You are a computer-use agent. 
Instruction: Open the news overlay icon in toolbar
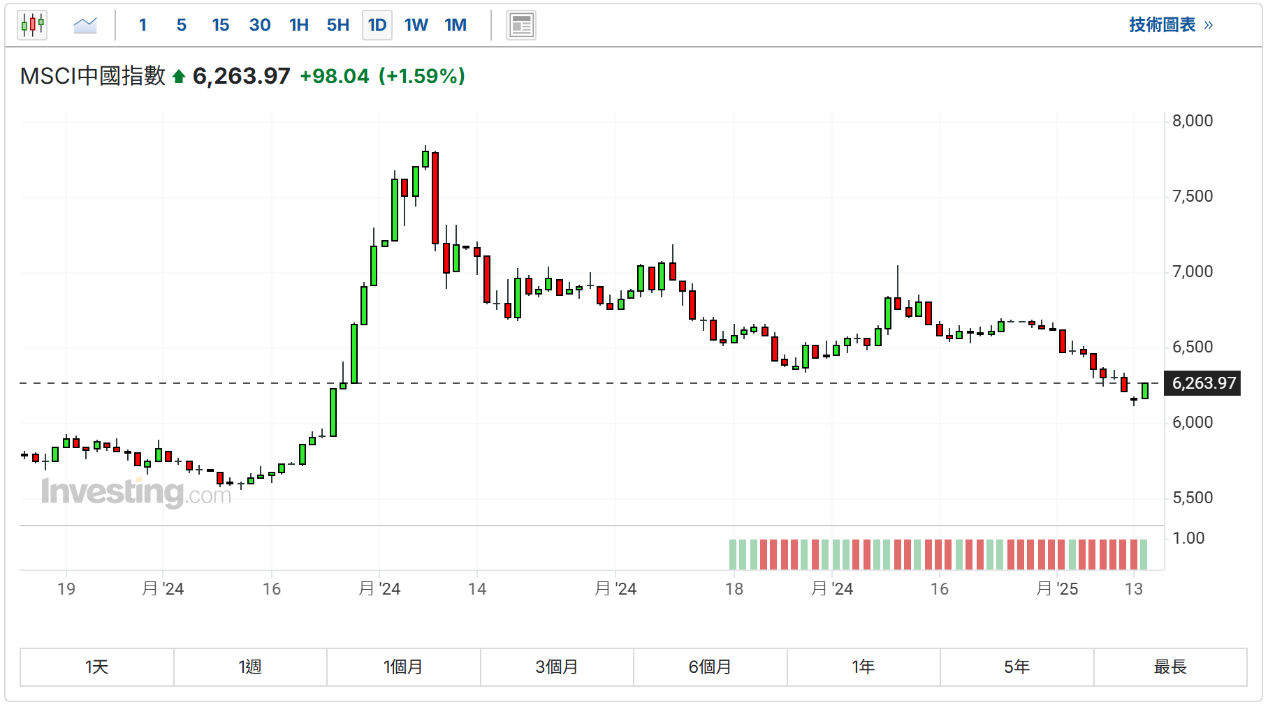point(521,25)
